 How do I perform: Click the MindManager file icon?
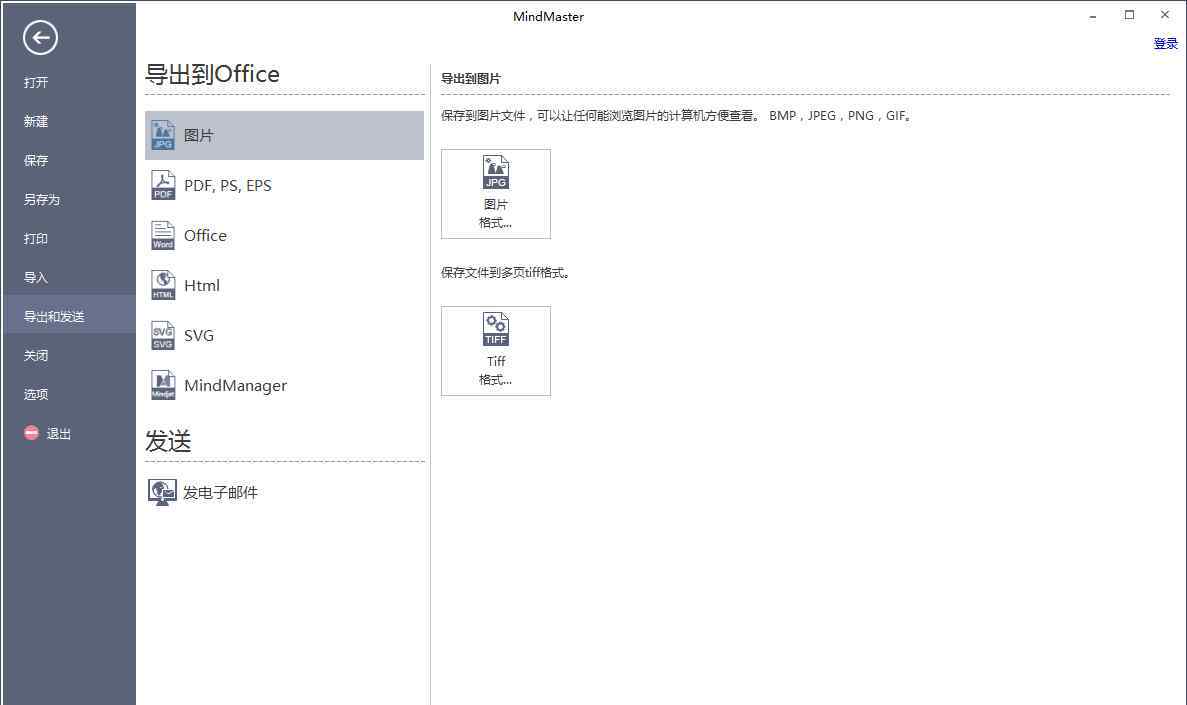163,385
